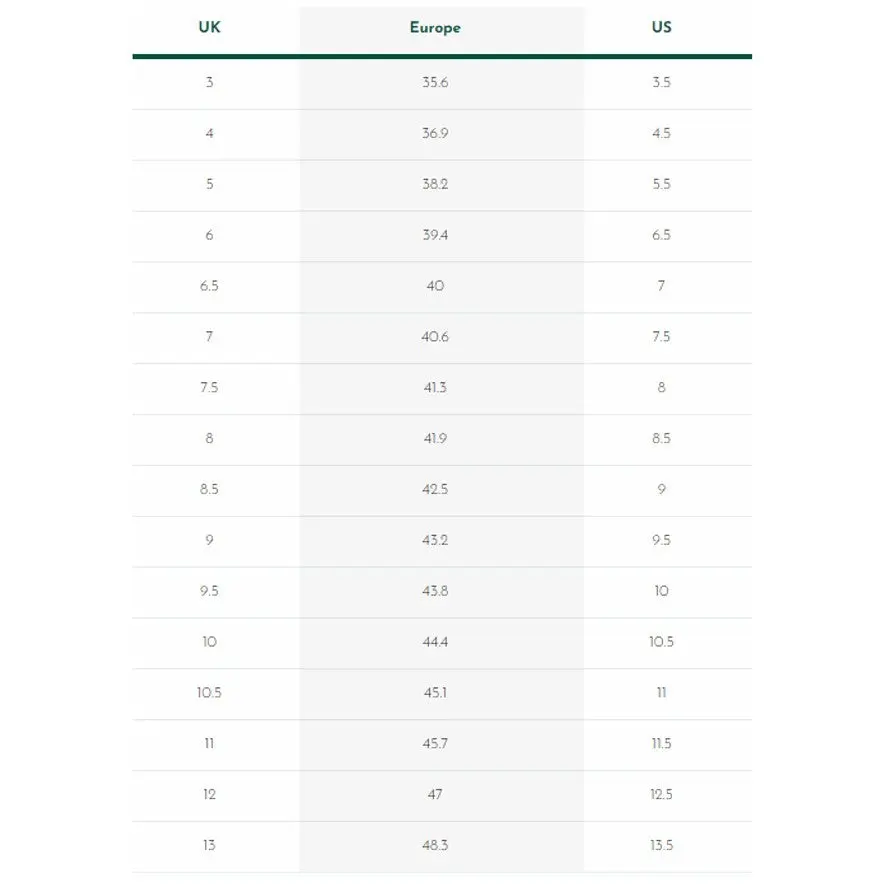
Task: Select Europe size 35.6 cell
Action: 435,83
